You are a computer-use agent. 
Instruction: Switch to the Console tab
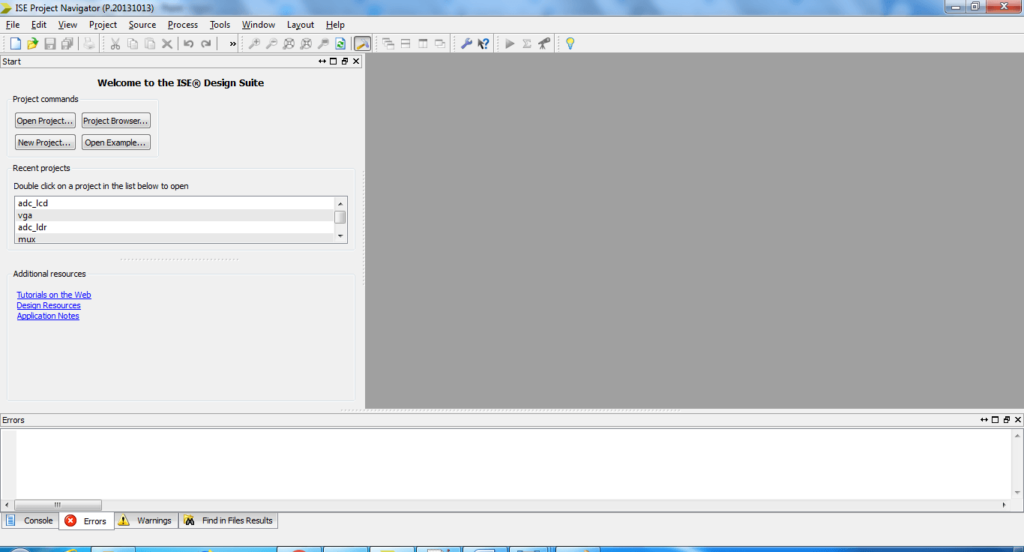click(30, 521)
